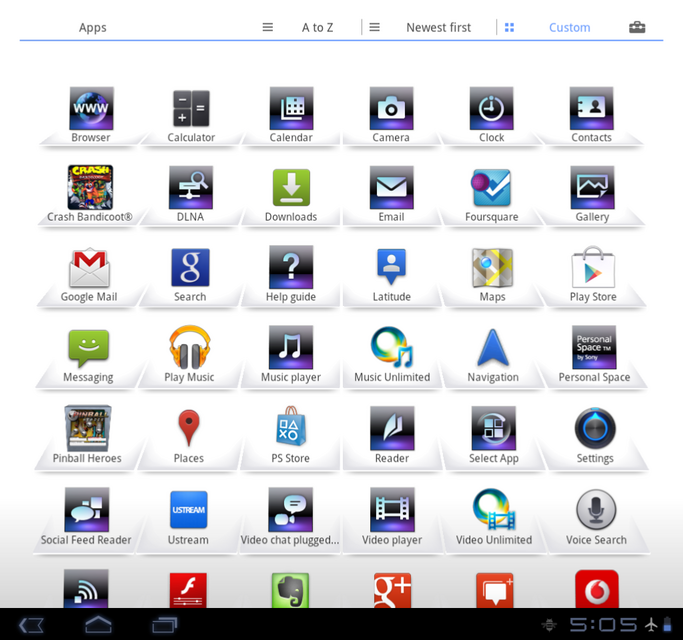This screenshot has width=683, height=640.
Task: Launch the Evernote app
Action: [291, 590]
